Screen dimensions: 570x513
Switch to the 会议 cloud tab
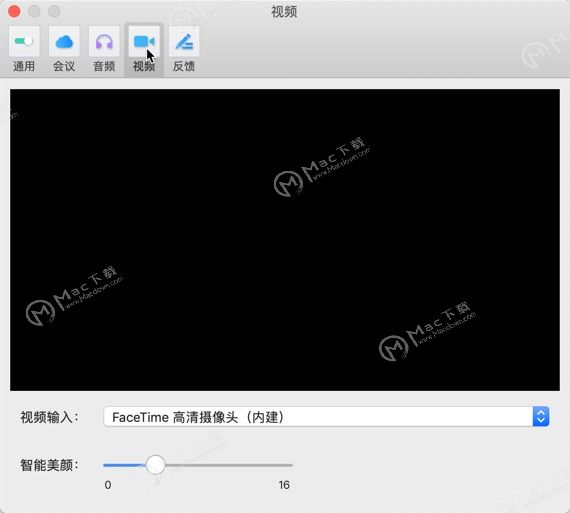pyautogui.click(x=64, y=49)
